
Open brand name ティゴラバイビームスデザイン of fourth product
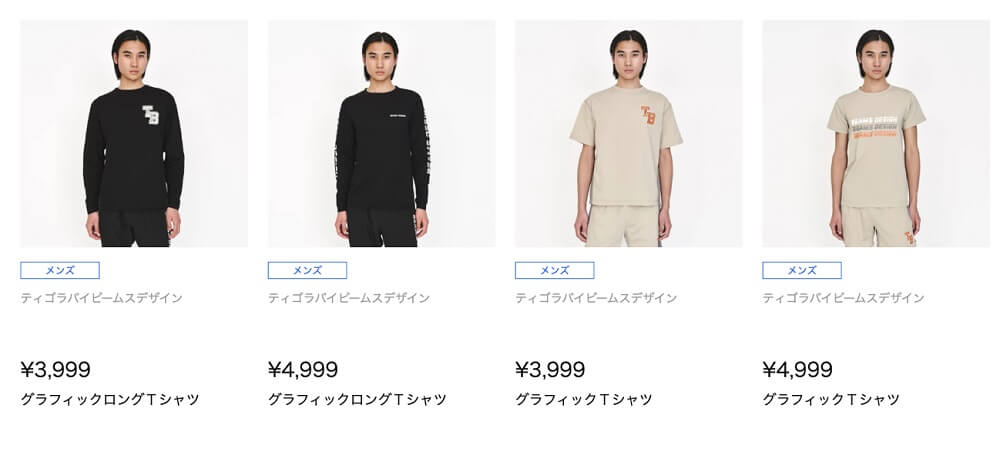click(x=844, y=298)
